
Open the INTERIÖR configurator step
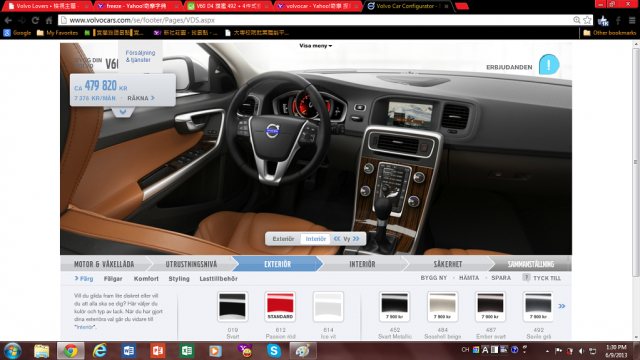click(x=362, y=264)
